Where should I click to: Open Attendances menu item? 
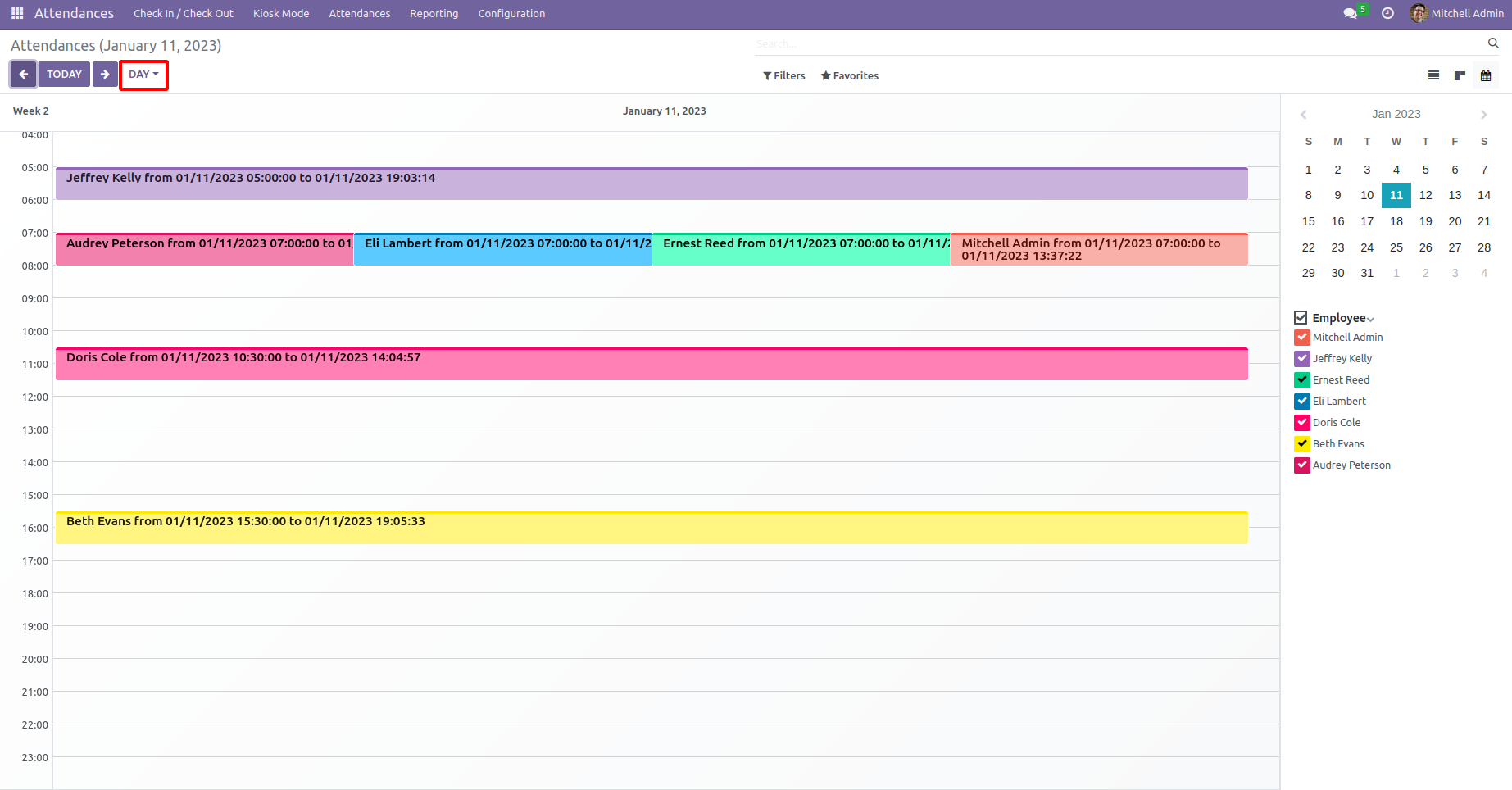tap(360, 14)
